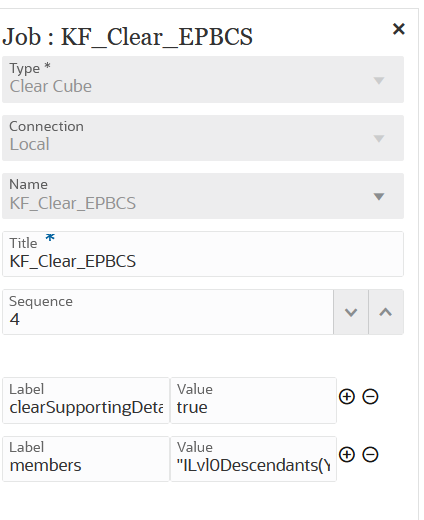424x520 pixels.
Task: Select the clearSupportingDetails label field
Action: [x=86, y=400]
